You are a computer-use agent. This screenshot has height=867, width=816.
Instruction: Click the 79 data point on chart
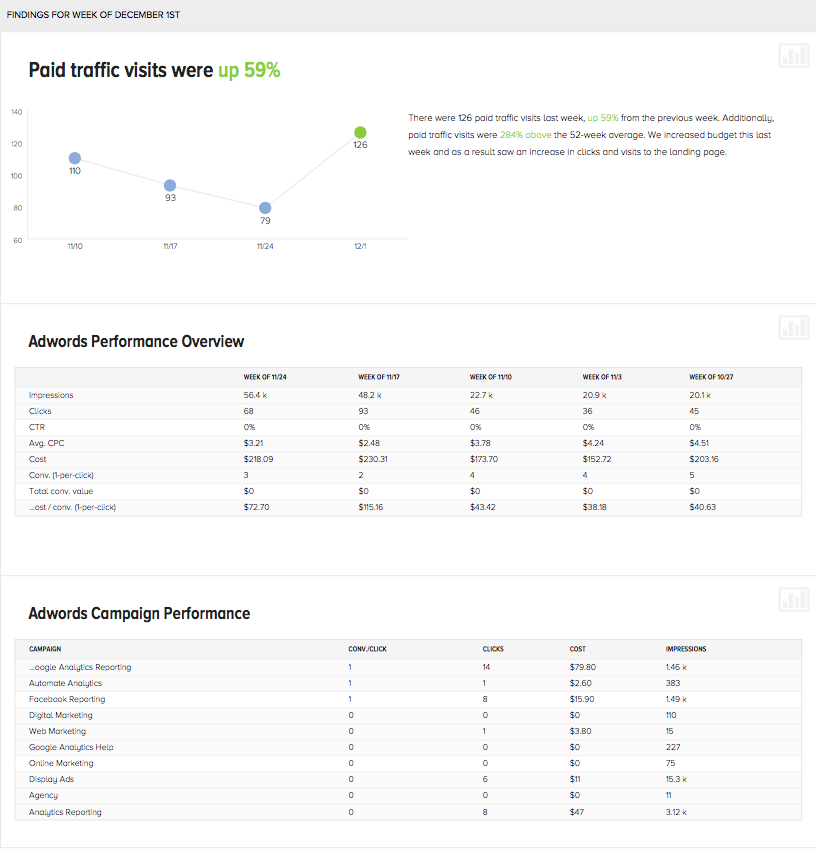(265, 208)
